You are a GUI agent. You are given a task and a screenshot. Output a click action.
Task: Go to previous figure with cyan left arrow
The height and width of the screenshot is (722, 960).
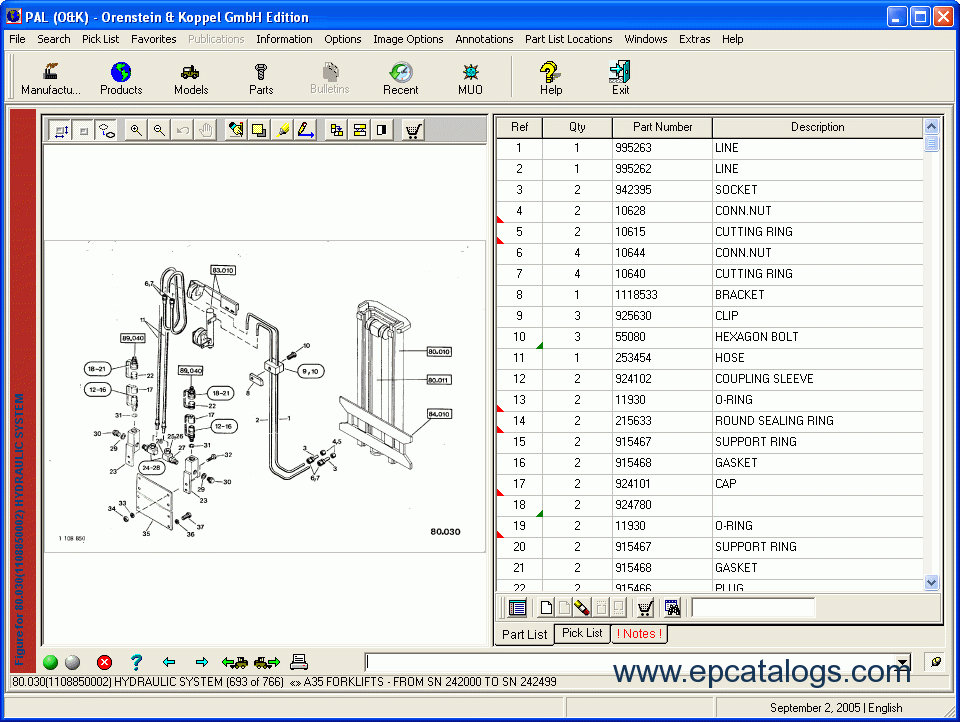(x=169, y=662)
